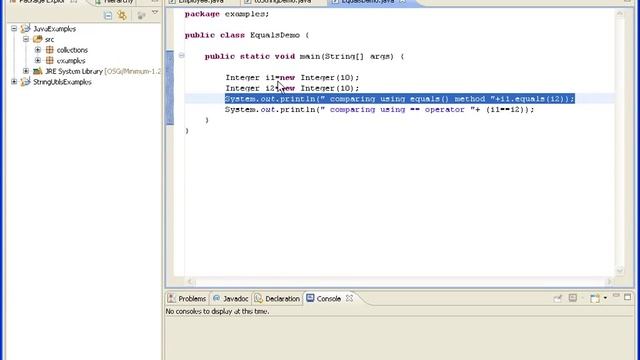Expand the collections package
This screenshot has height=360, width=640.
(x=38, y=50)
